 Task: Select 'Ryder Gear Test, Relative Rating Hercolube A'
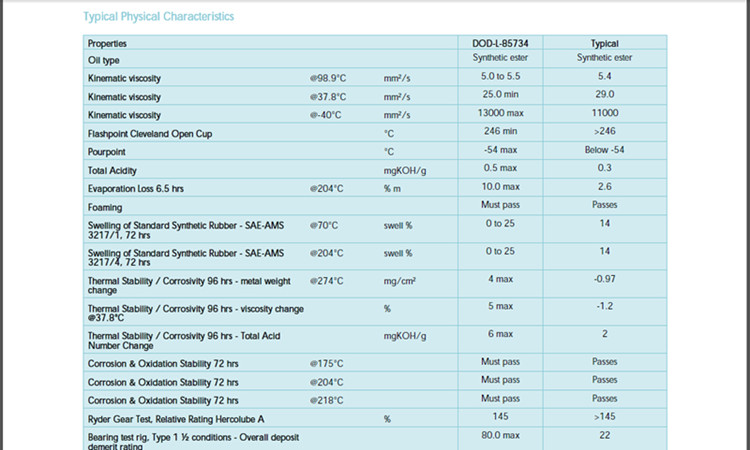coord(176,419)
